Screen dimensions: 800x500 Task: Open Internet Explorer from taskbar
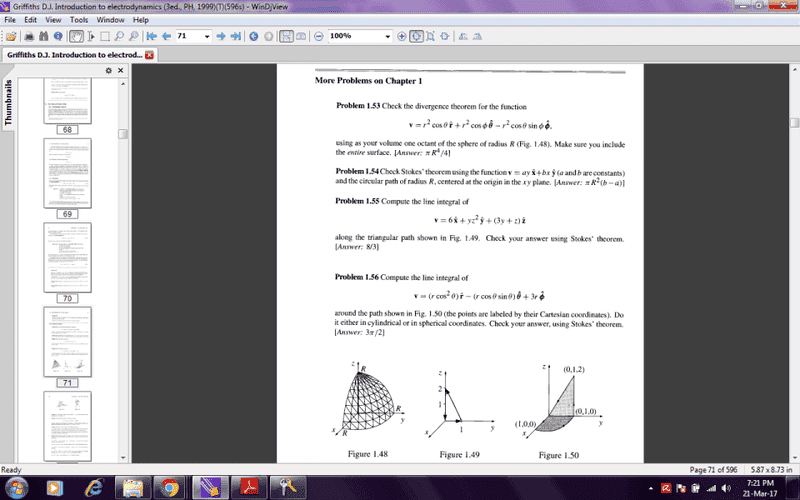[x=93, y=488]
